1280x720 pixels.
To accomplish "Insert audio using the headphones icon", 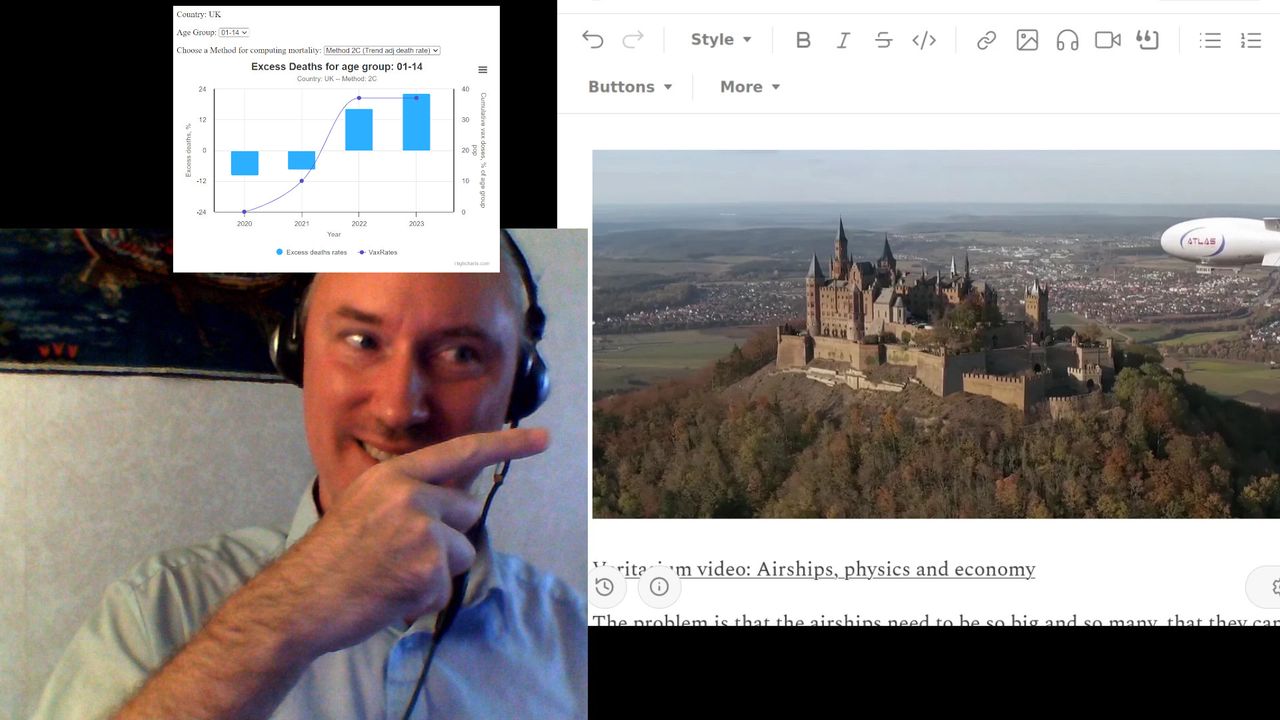I will click(1067, 40).
